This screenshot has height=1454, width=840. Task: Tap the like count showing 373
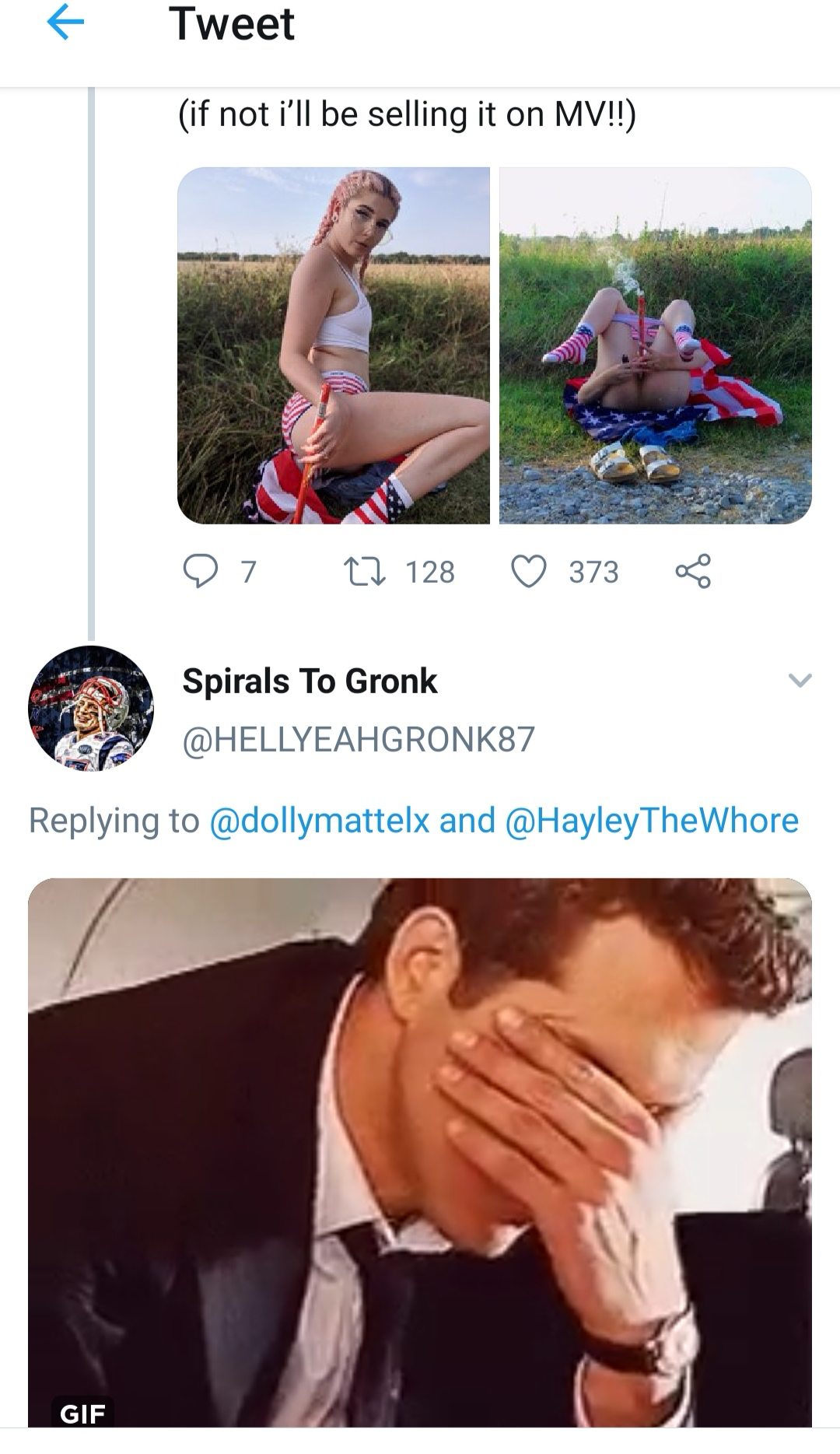(593, 573)
